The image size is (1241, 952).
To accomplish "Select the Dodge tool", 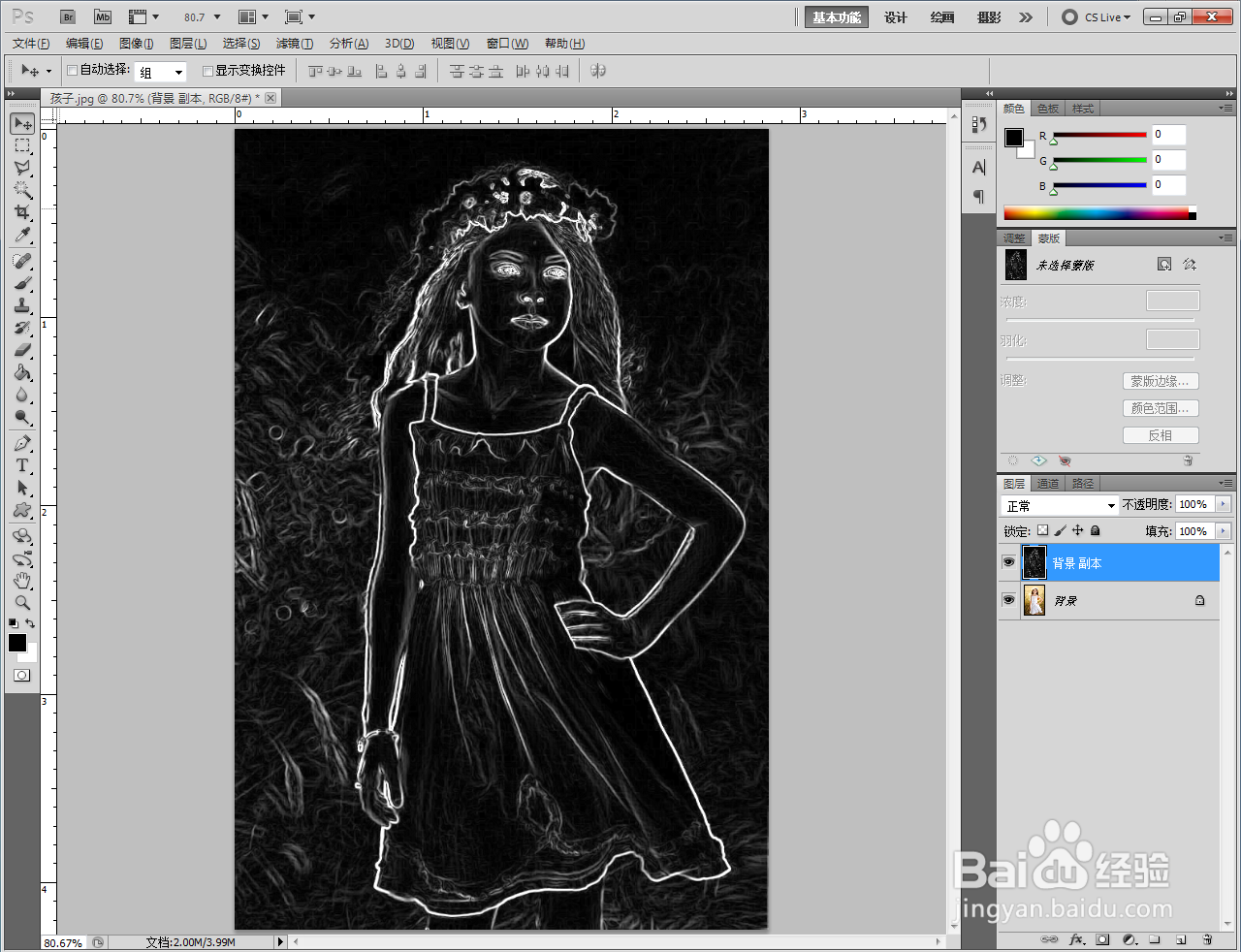I will [x=22, y=418].
